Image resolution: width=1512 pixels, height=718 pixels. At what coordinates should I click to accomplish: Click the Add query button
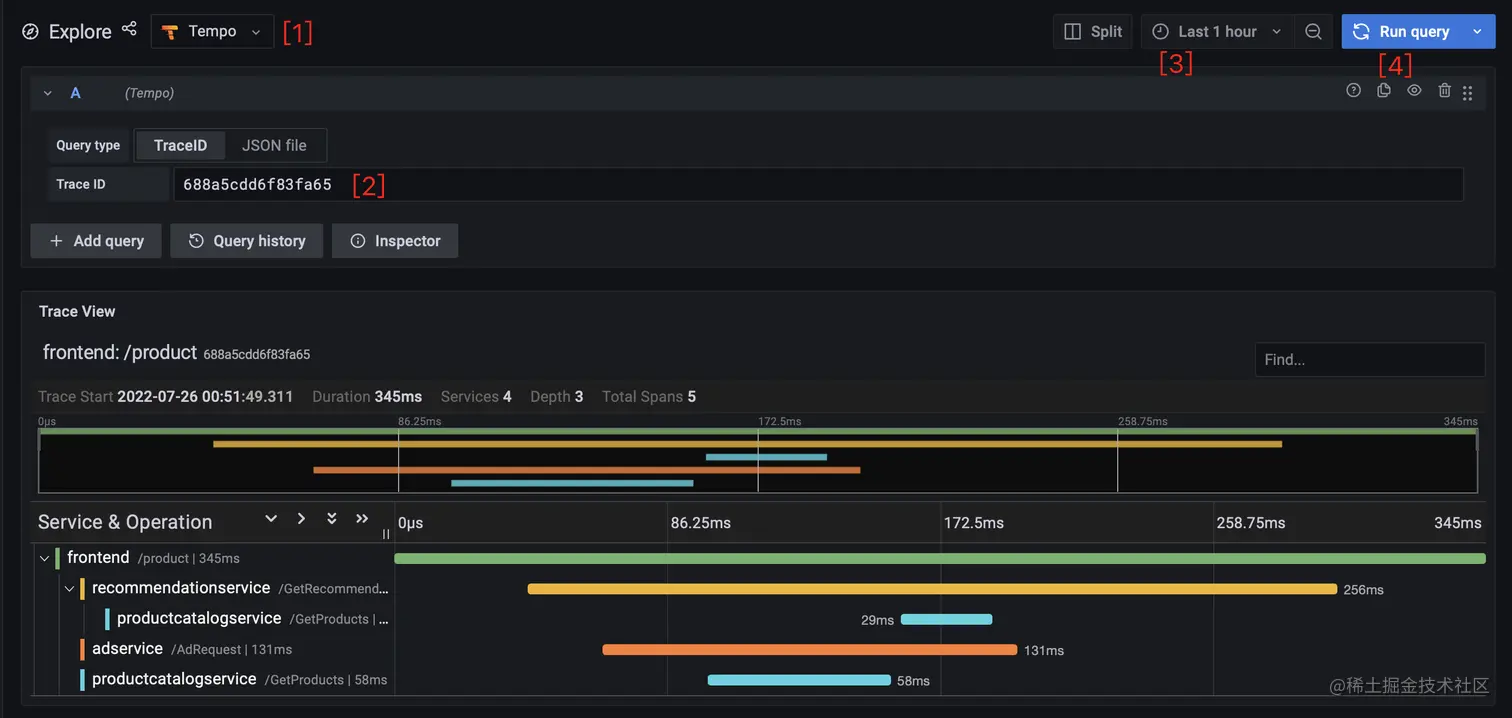click(x=96, y=241)
